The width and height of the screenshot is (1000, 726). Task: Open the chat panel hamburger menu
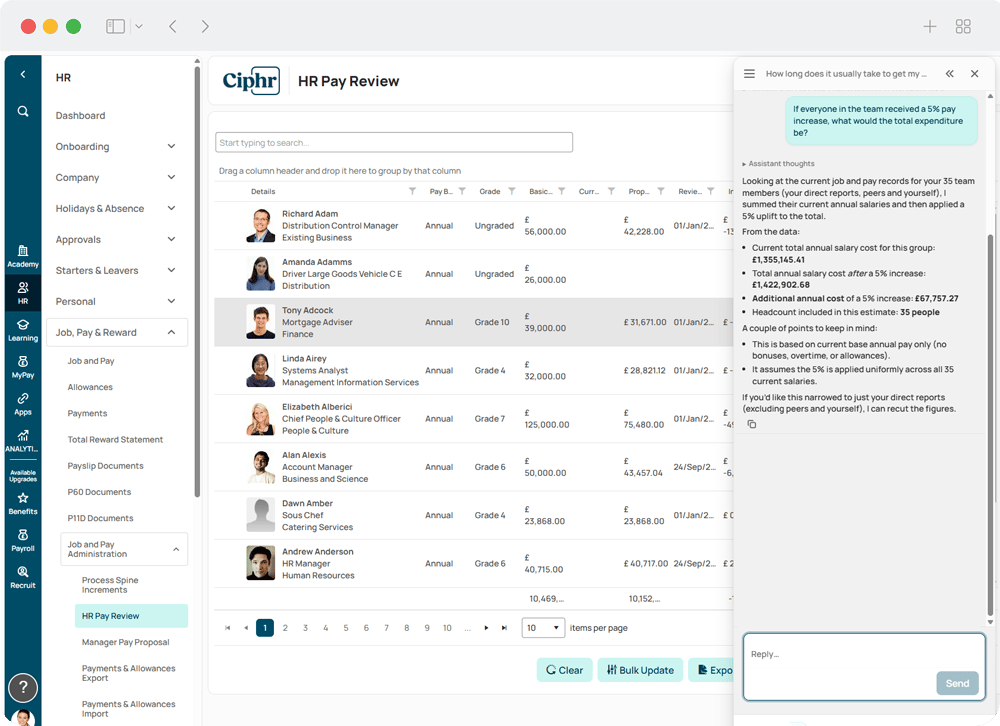click(749, 74)
